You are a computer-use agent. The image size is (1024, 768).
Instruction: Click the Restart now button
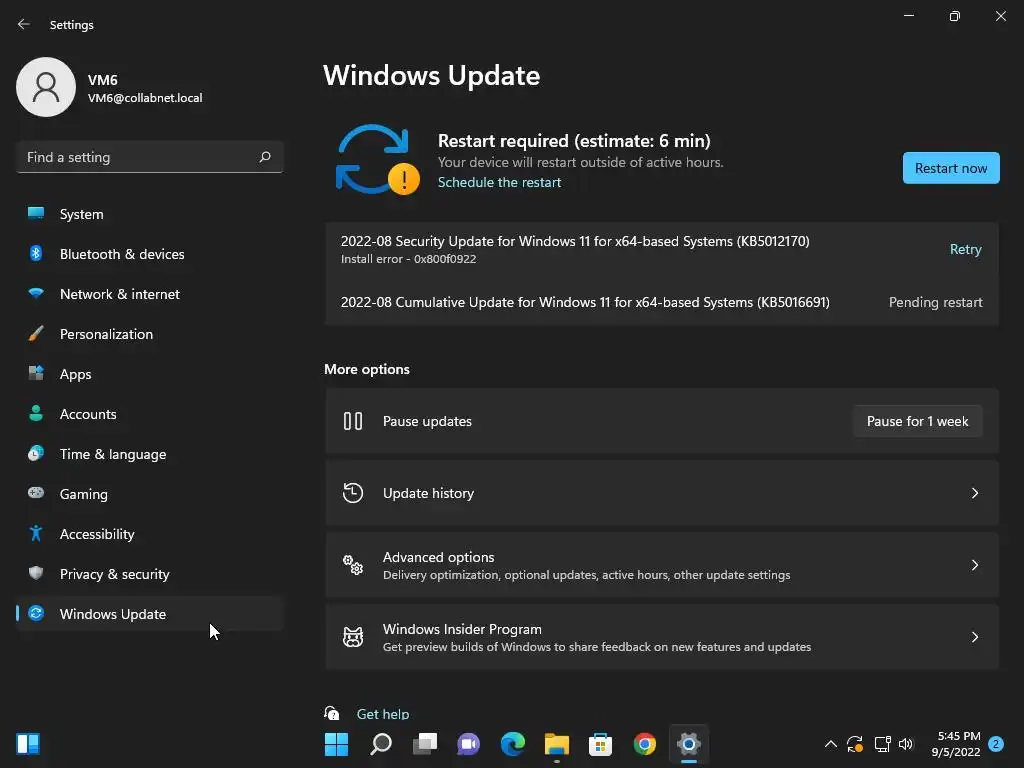[x=951, y=168]
